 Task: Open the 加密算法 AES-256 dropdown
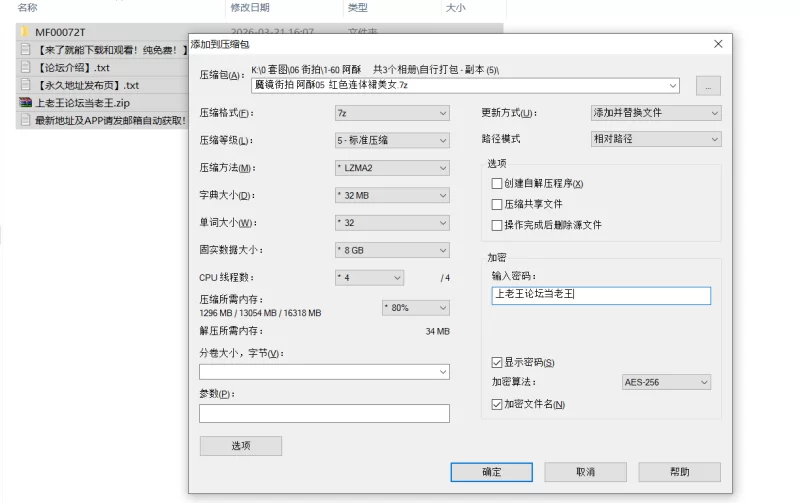tap(666, 382)
